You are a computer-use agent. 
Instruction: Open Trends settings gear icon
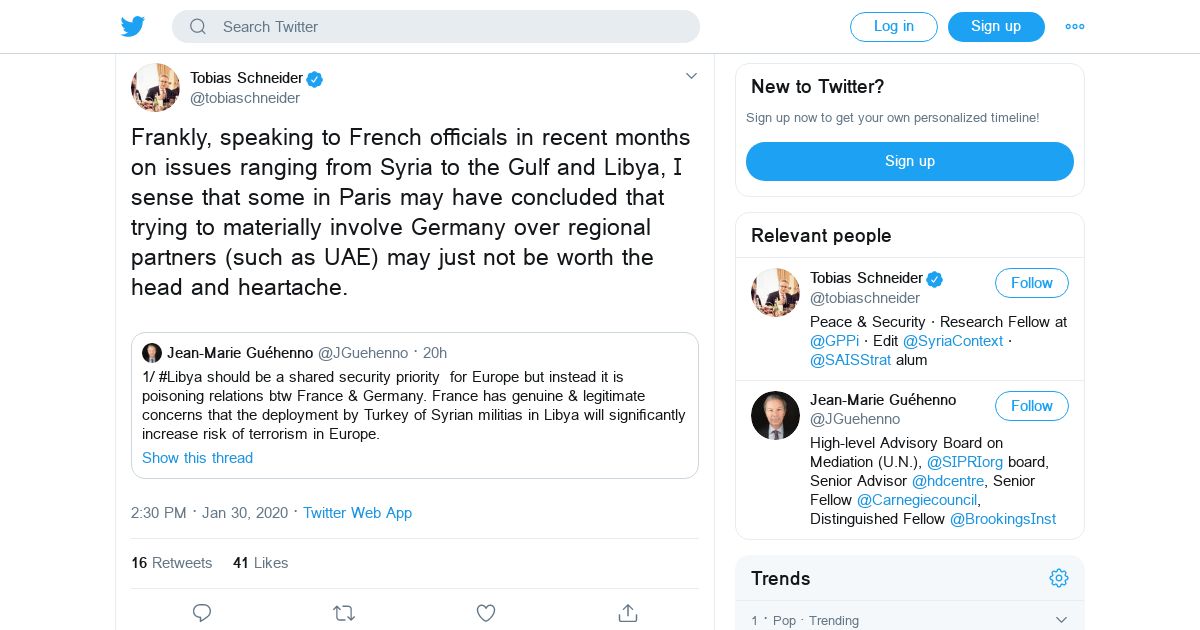[1059, 578]
